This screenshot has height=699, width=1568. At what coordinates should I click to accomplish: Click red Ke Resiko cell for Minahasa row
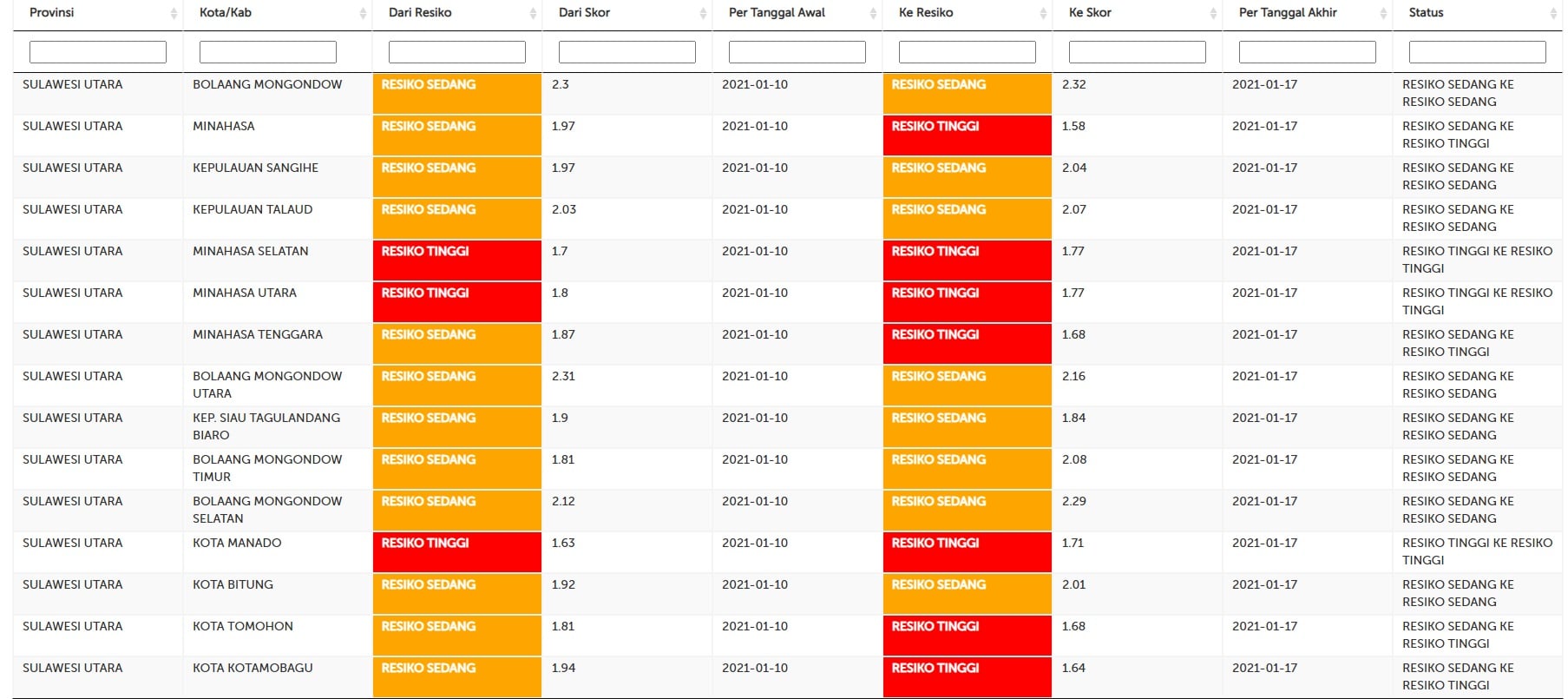(x=968, y=135)
